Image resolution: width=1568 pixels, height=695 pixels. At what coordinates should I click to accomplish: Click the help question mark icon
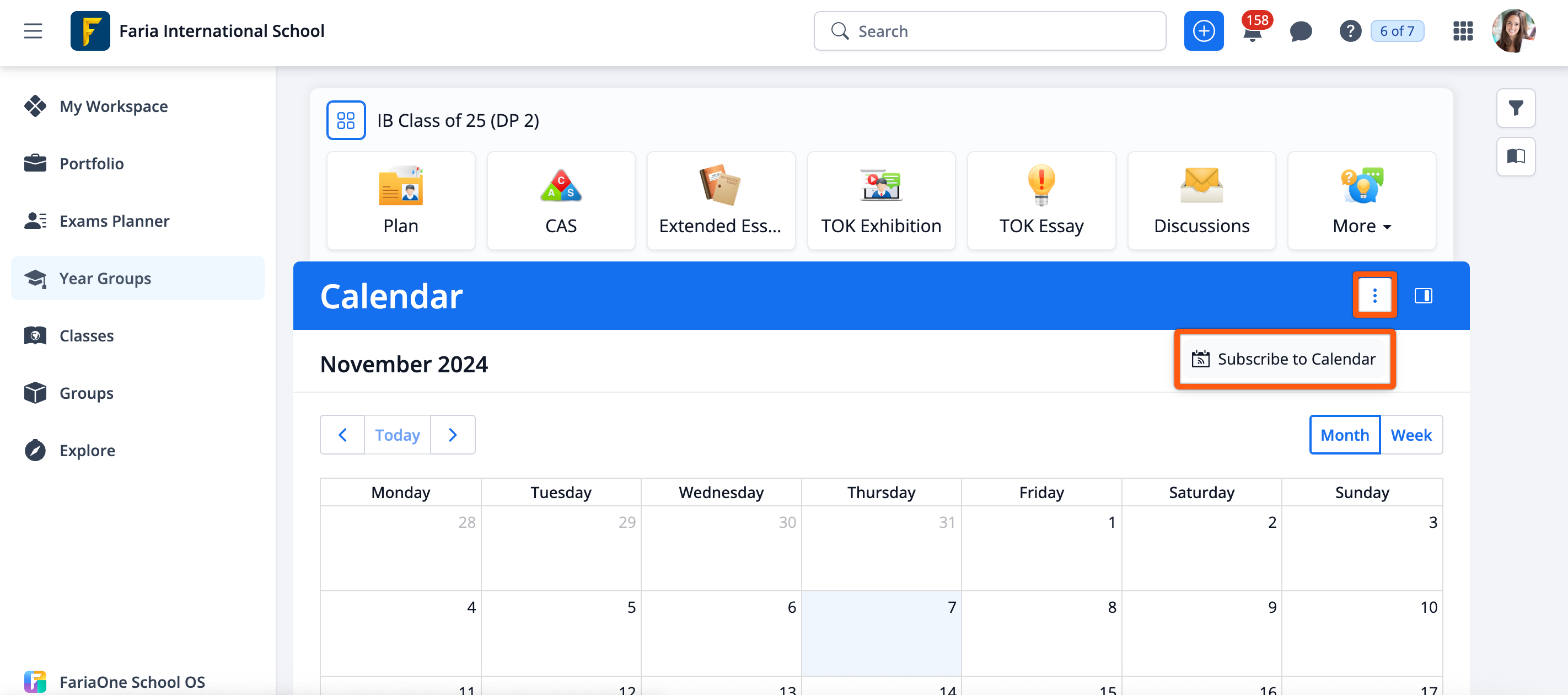[x=1350, y=31]
